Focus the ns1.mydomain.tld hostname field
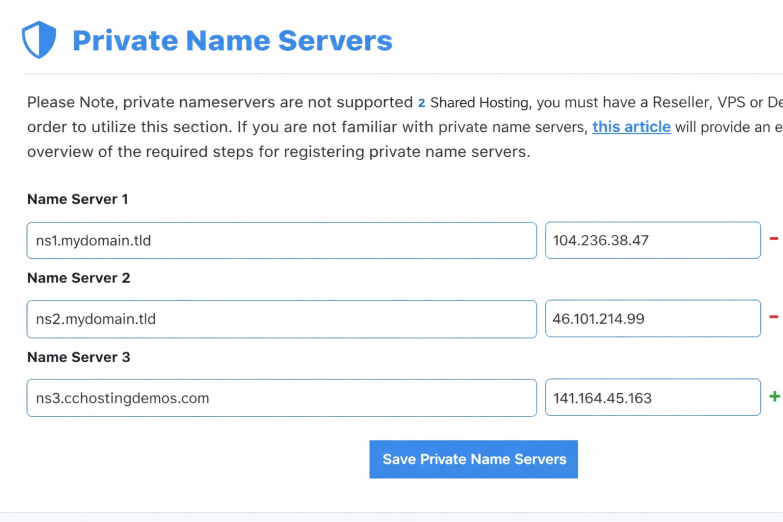This screenshot has width=783, height=522. pyautogui.click(x=281, y=240)
